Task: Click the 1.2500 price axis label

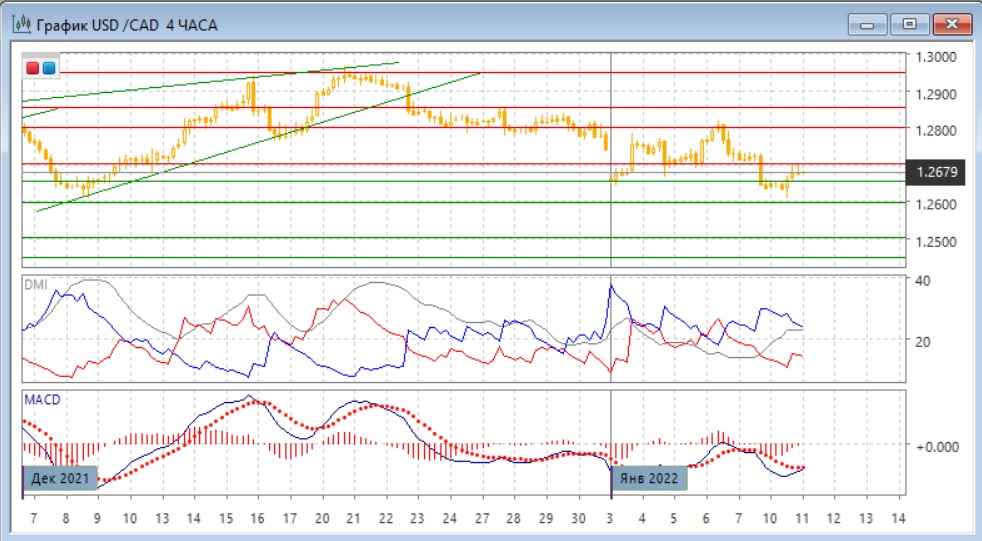Action: click(937, 241)
